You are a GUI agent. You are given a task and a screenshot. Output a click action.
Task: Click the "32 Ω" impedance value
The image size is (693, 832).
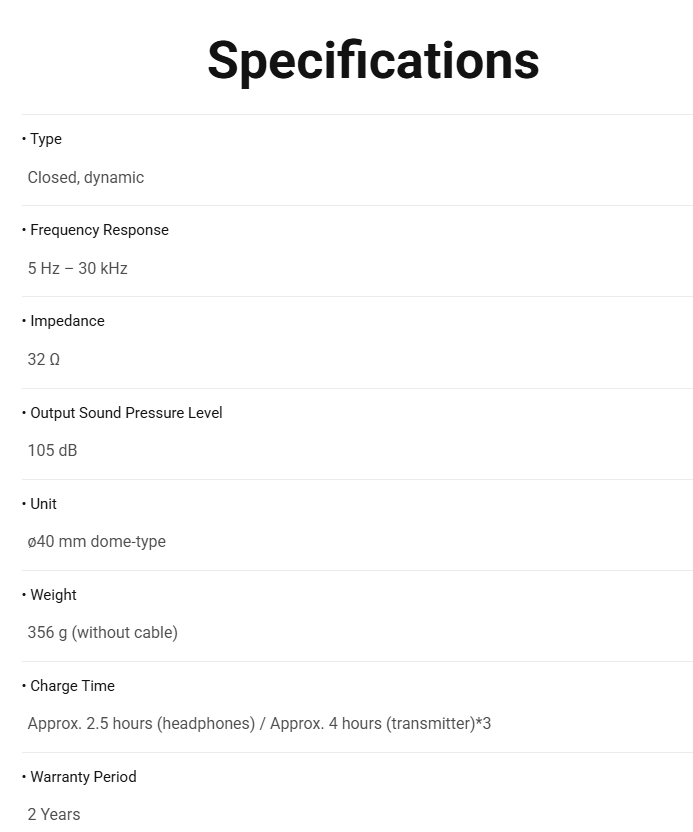(x=44, y=359)
